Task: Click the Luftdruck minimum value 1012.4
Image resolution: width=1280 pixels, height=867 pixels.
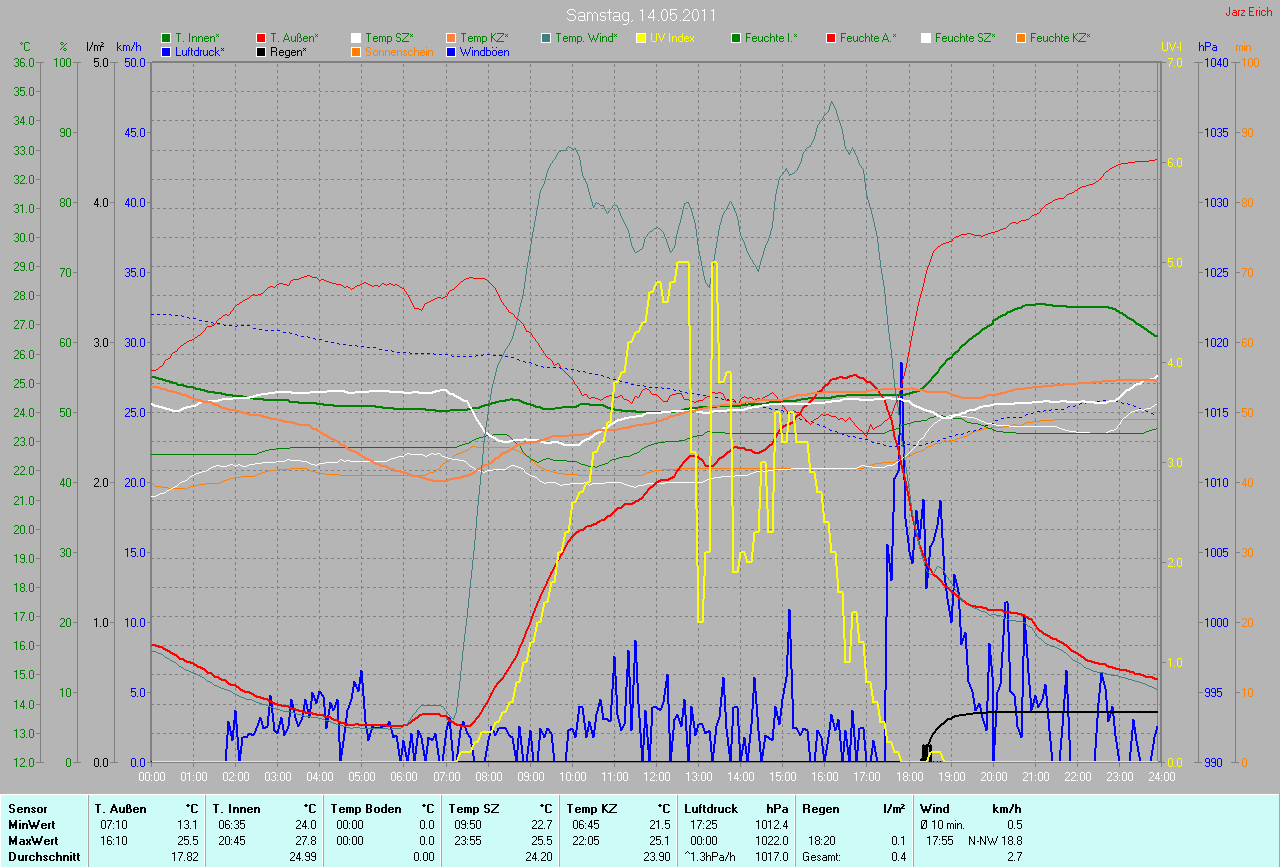Action: pos(771,825)
